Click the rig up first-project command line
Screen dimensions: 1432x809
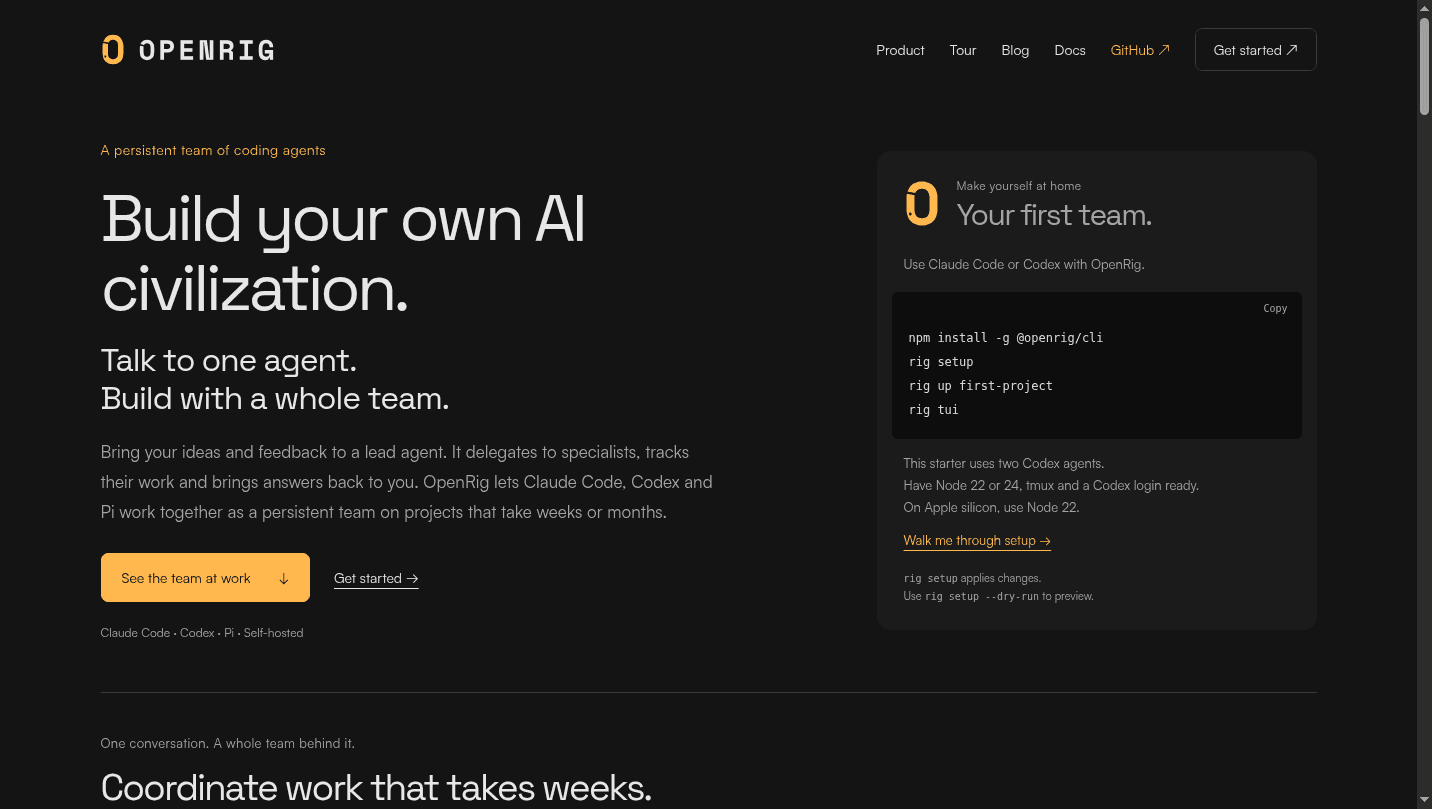coord(981,386)
